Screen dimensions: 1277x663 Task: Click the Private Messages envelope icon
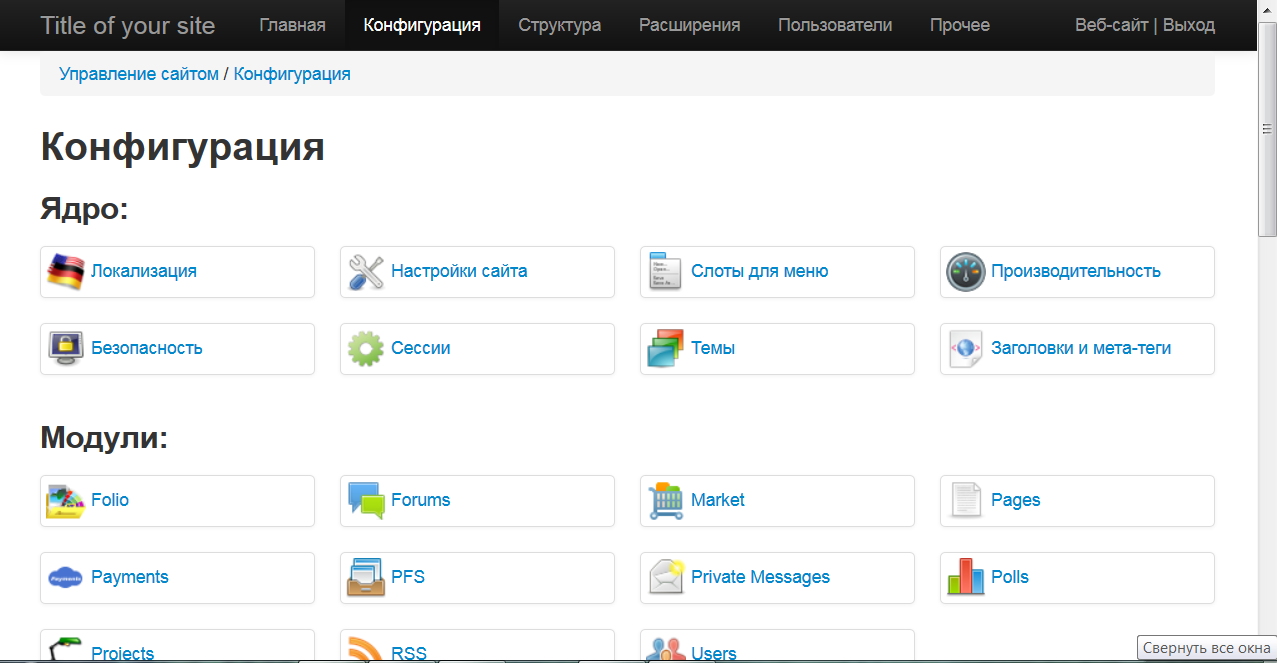point(666,578)
